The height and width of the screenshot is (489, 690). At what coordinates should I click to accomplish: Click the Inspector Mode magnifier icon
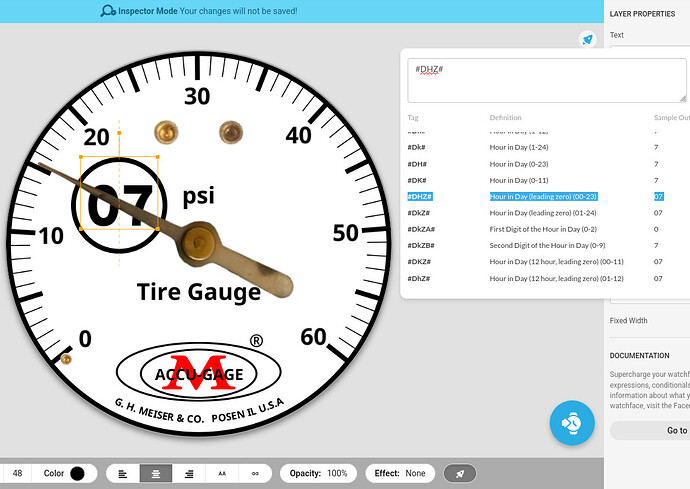pos(108,11)
